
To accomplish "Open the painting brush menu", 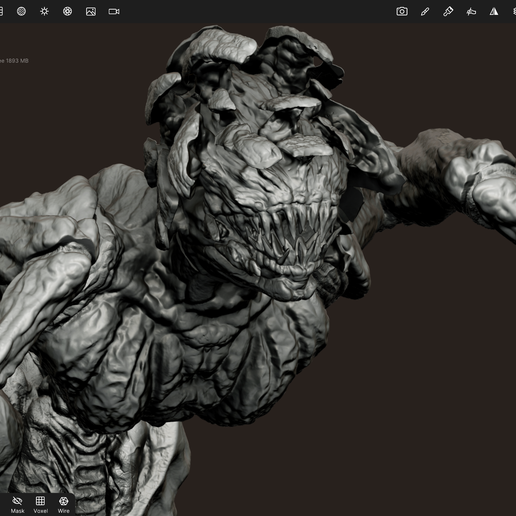I will click(448, 12).
